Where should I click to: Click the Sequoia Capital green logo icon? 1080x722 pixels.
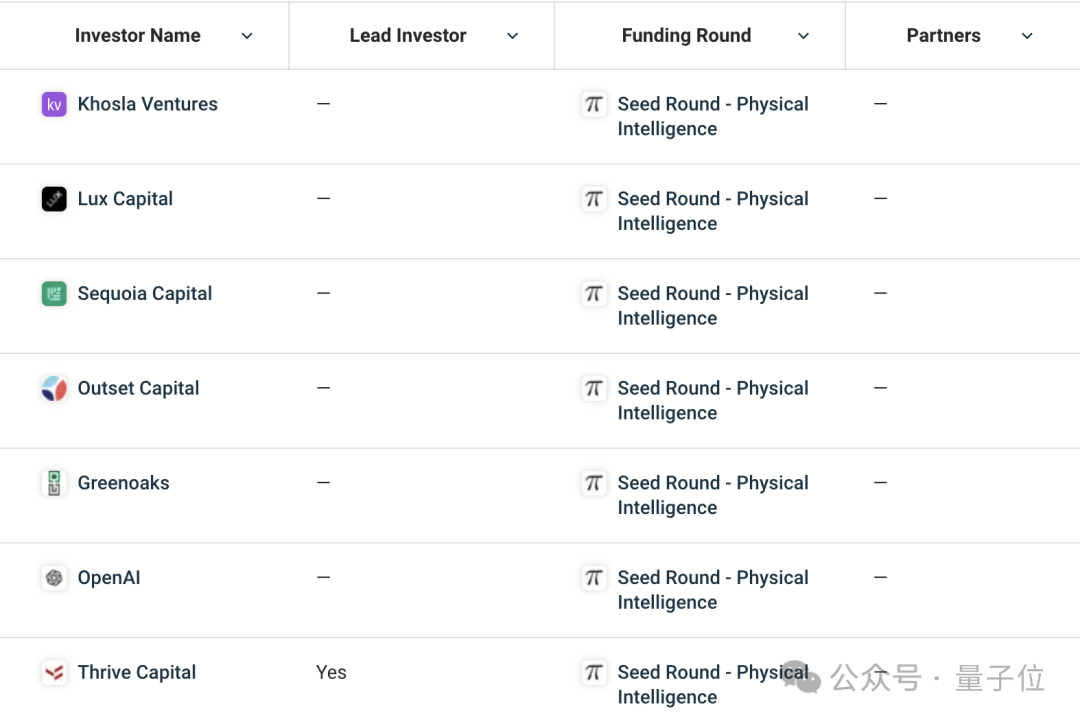pyautogui.click(x=54, y=294)
